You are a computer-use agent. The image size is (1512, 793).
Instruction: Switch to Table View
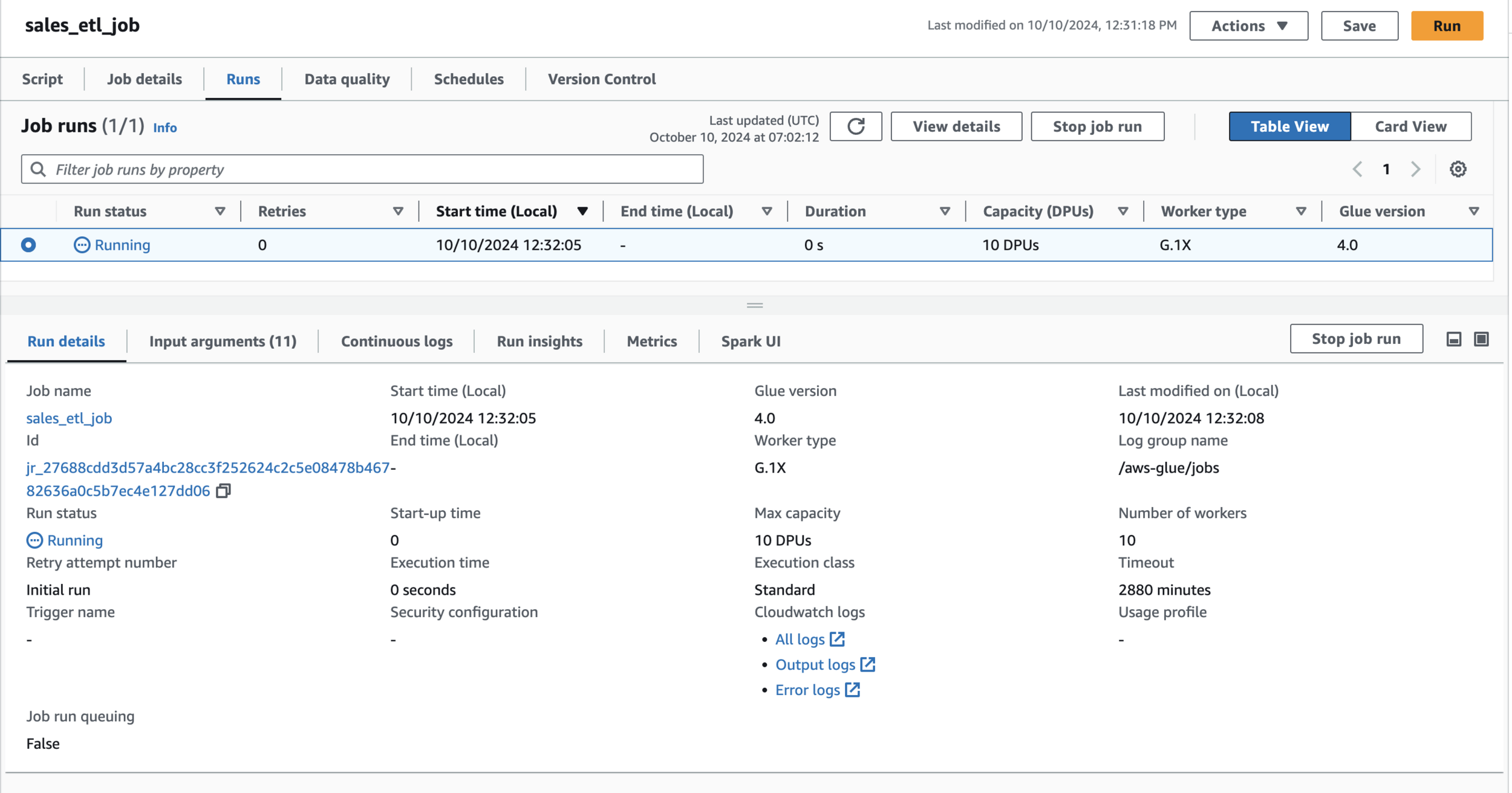[x=1289, y=126]
